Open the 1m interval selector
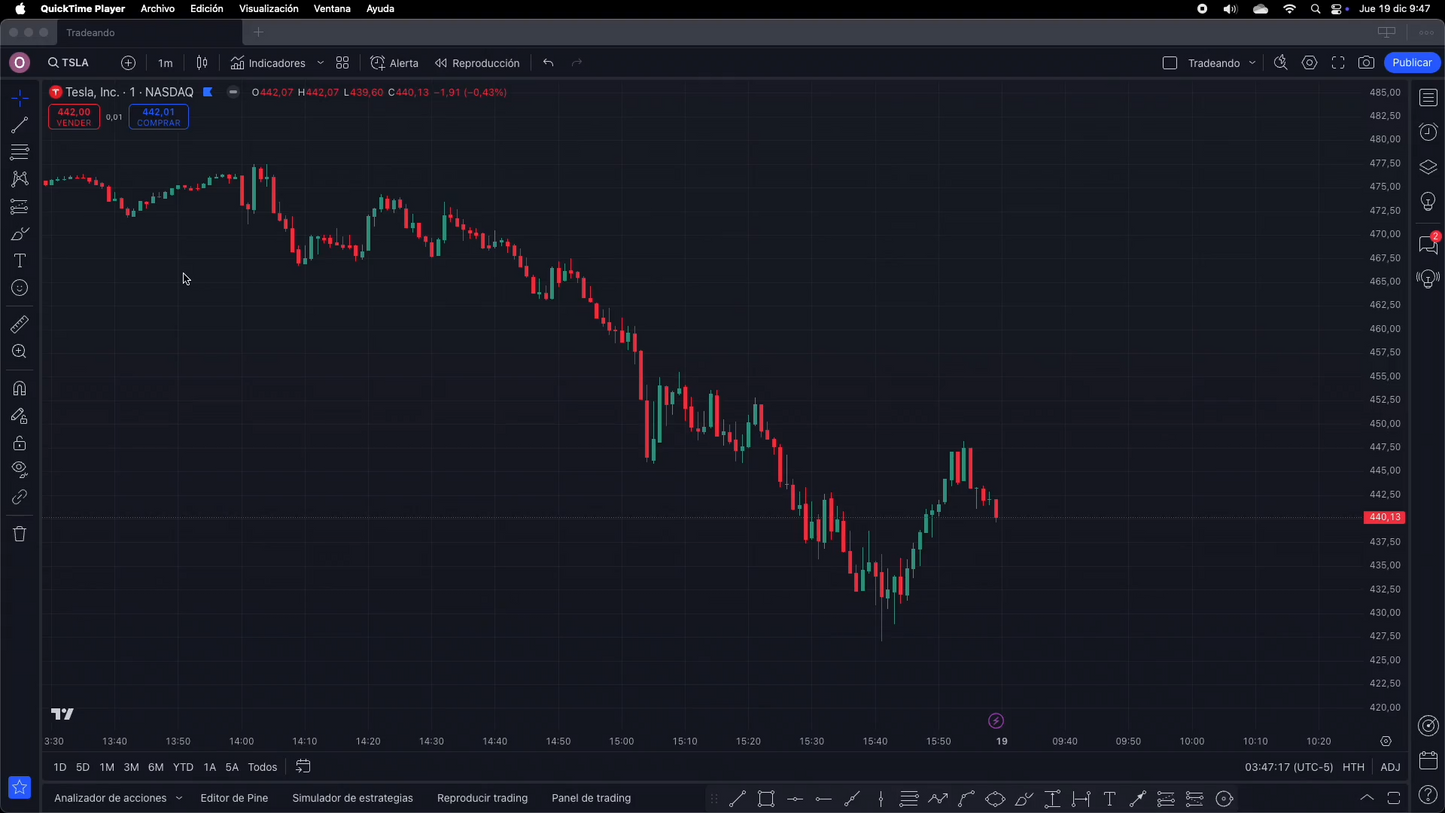 click(165, 63)
